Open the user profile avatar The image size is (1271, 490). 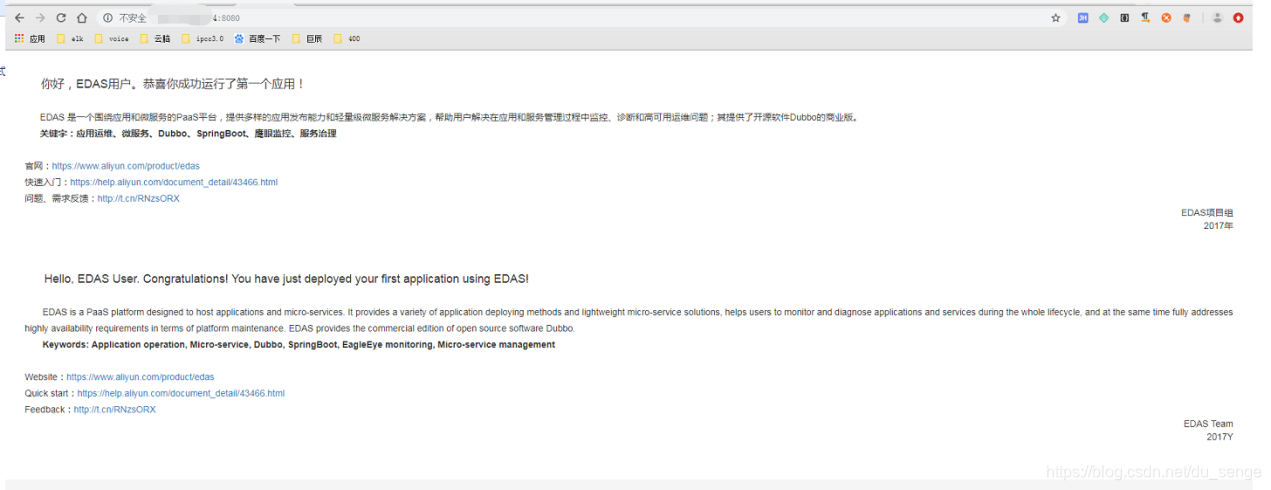(1218, 18)
